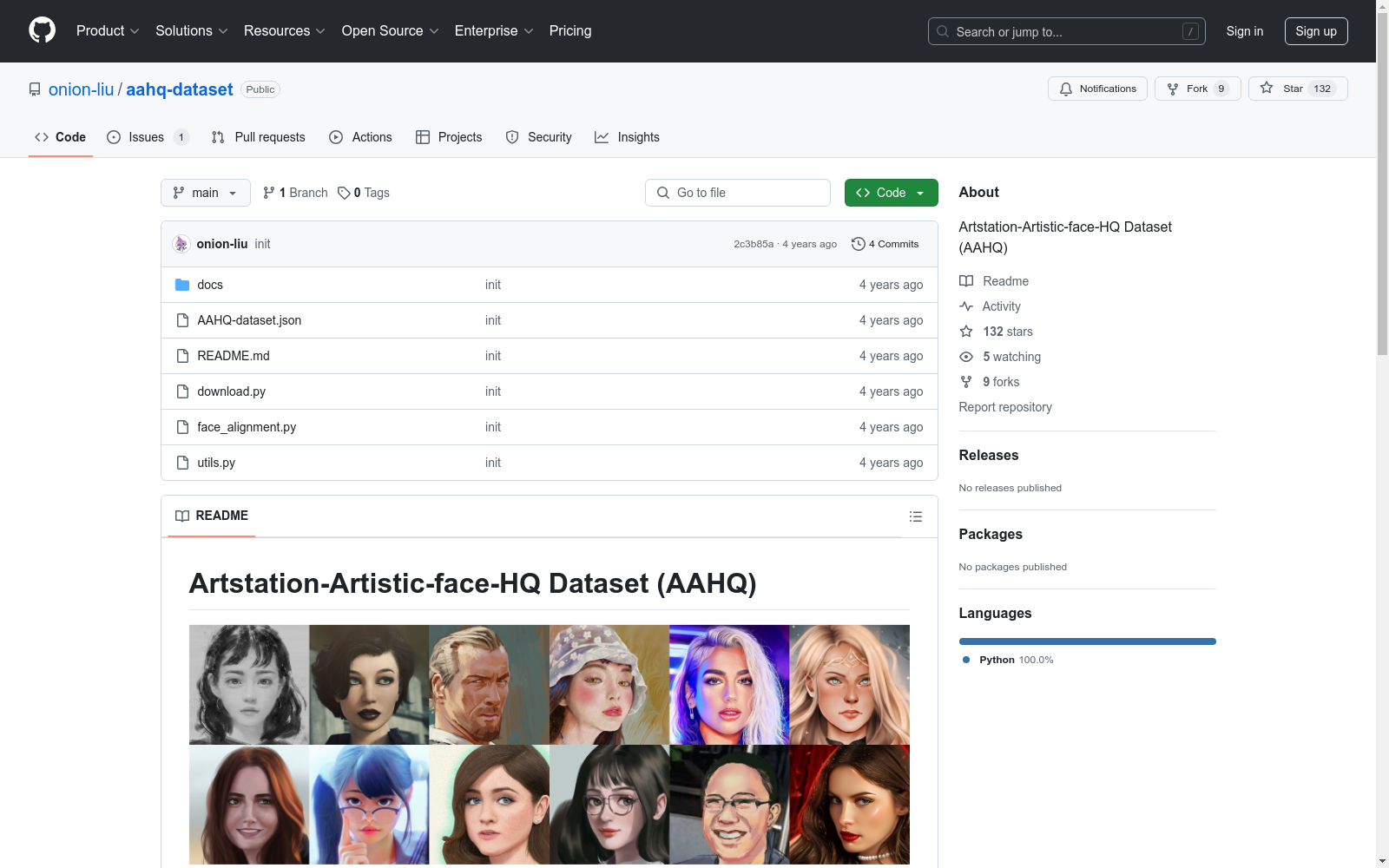Screen dimensions: 1389x868
Task: Click book icon in README tab header
Action: [x=182, y=516]
